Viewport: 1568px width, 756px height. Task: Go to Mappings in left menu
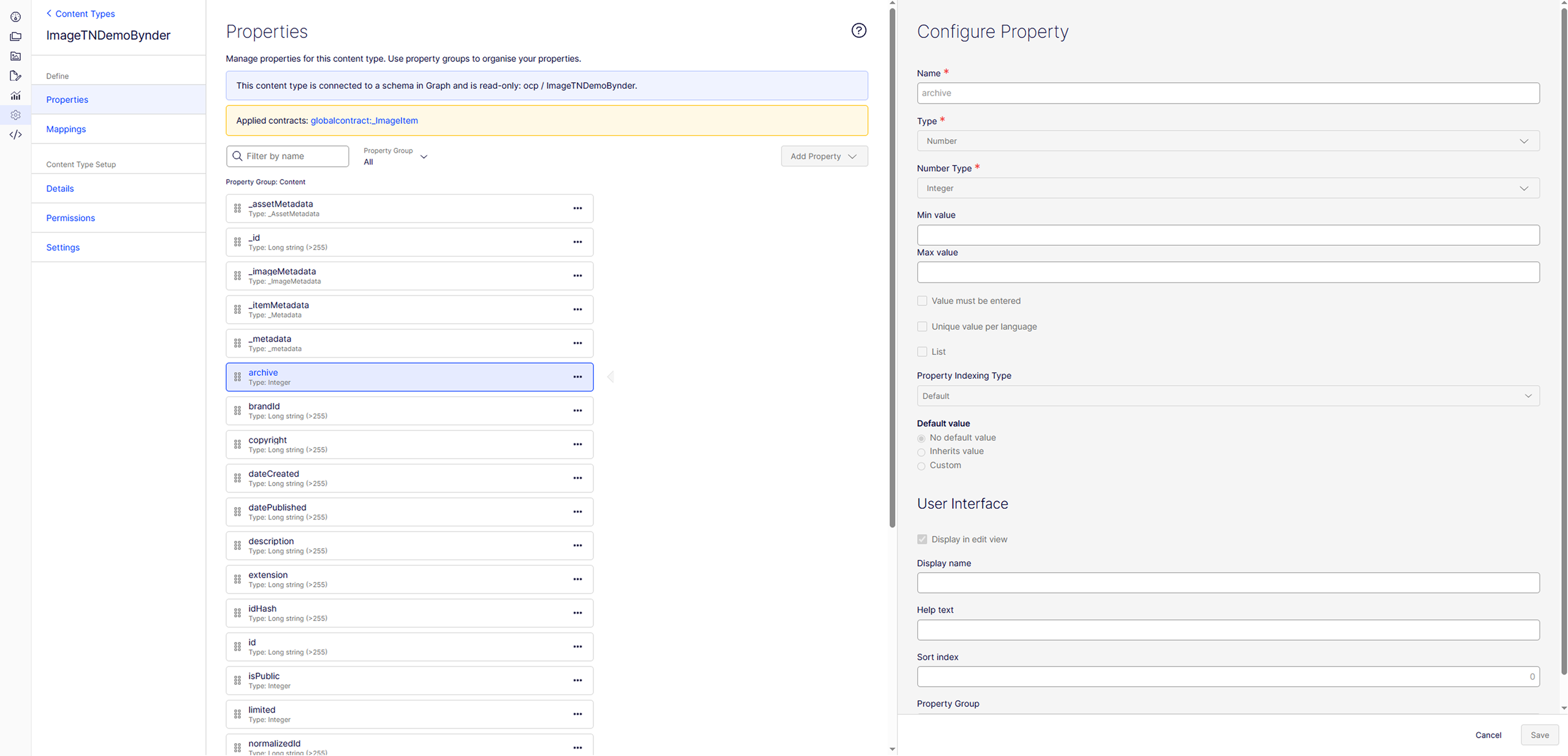[x=66, y=129]
